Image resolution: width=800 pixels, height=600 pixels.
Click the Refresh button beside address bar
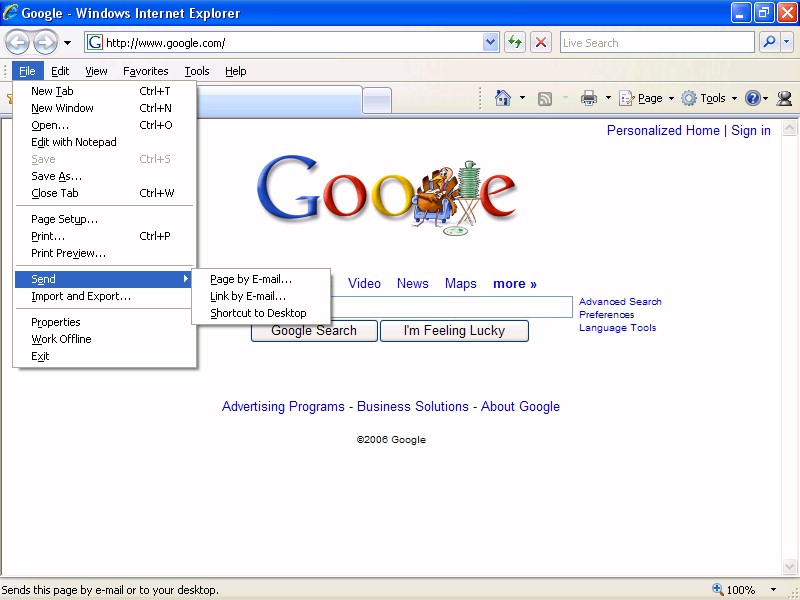coord(515,42)
